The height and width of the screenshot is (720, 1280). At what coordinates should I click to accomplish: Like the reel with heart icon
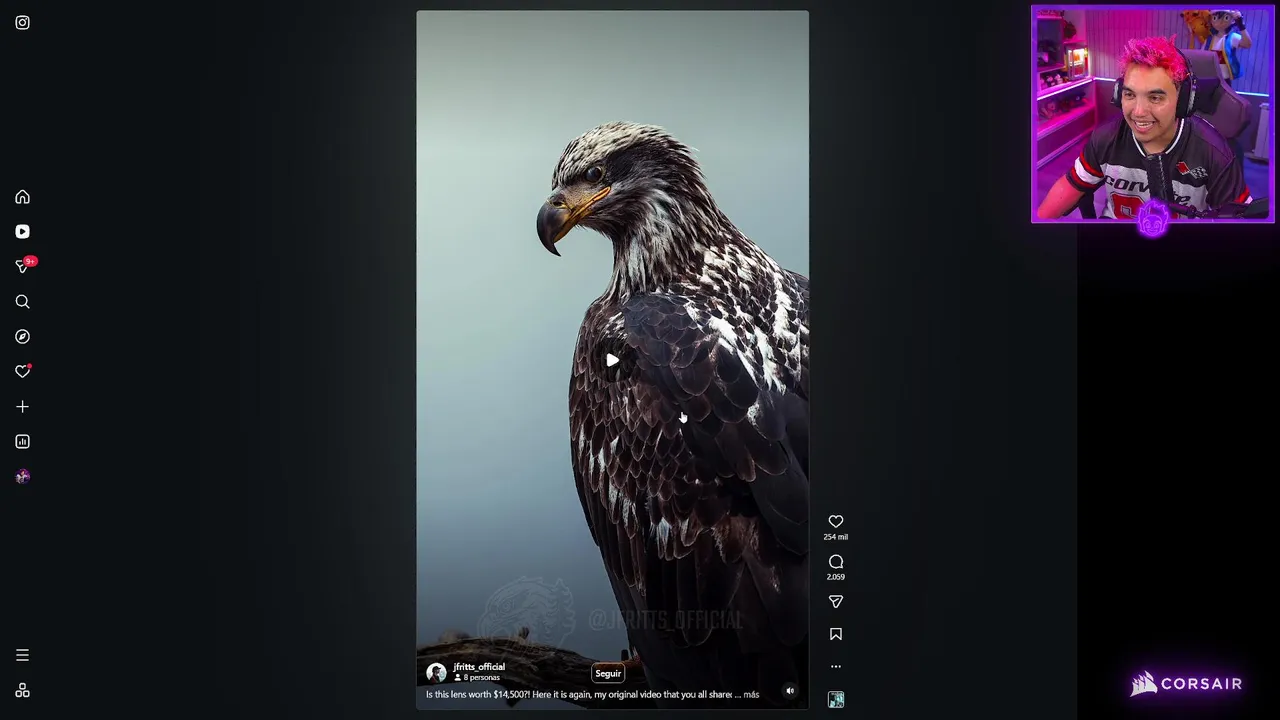(836, 521)
